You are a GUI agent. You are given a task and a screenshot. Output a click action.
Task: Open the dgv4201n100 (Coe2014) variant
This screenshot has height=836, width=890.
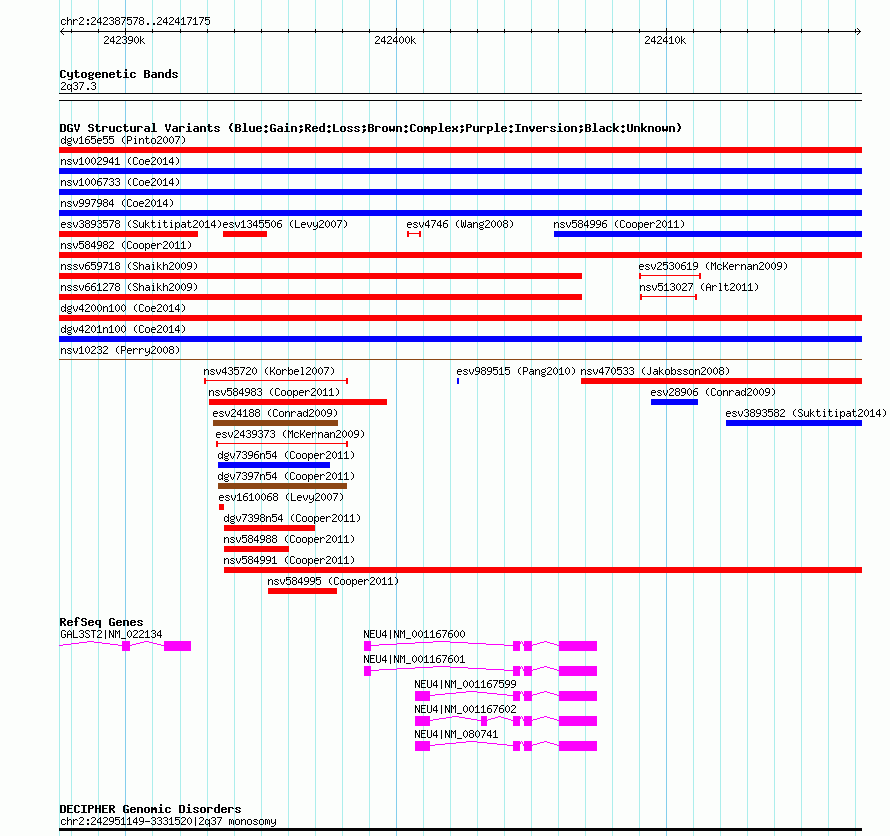click(123, 329)
